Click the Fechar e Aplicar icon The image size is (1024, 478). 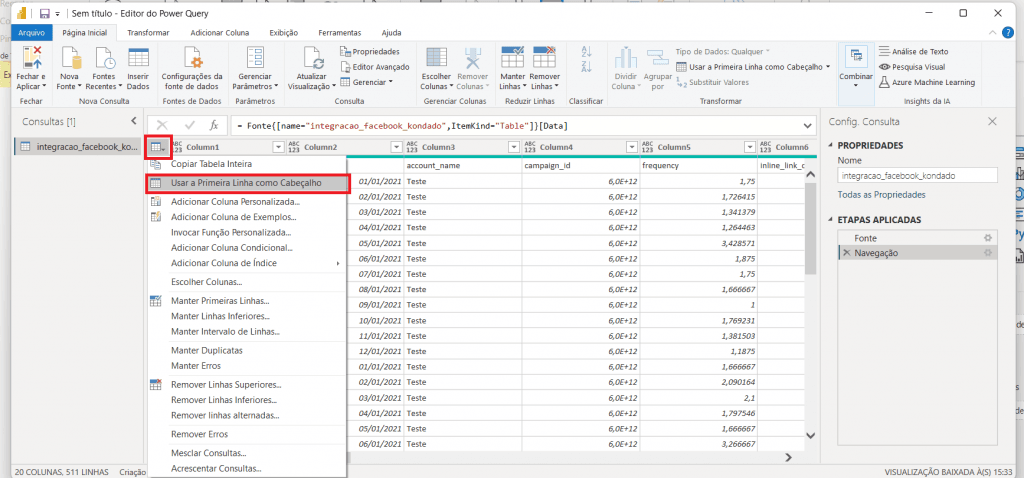point(31,59)
